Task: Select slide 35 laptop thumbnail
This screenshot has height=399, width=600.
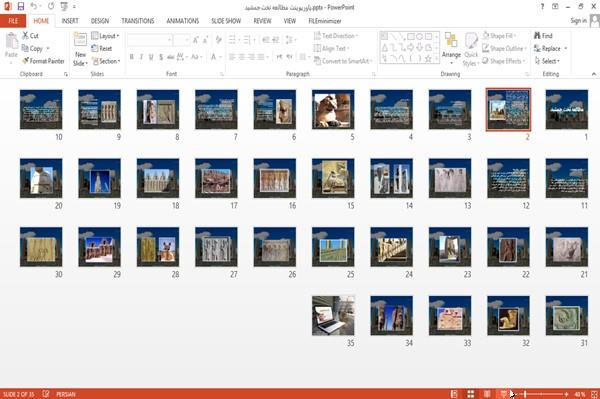Action: coord(333,316)
